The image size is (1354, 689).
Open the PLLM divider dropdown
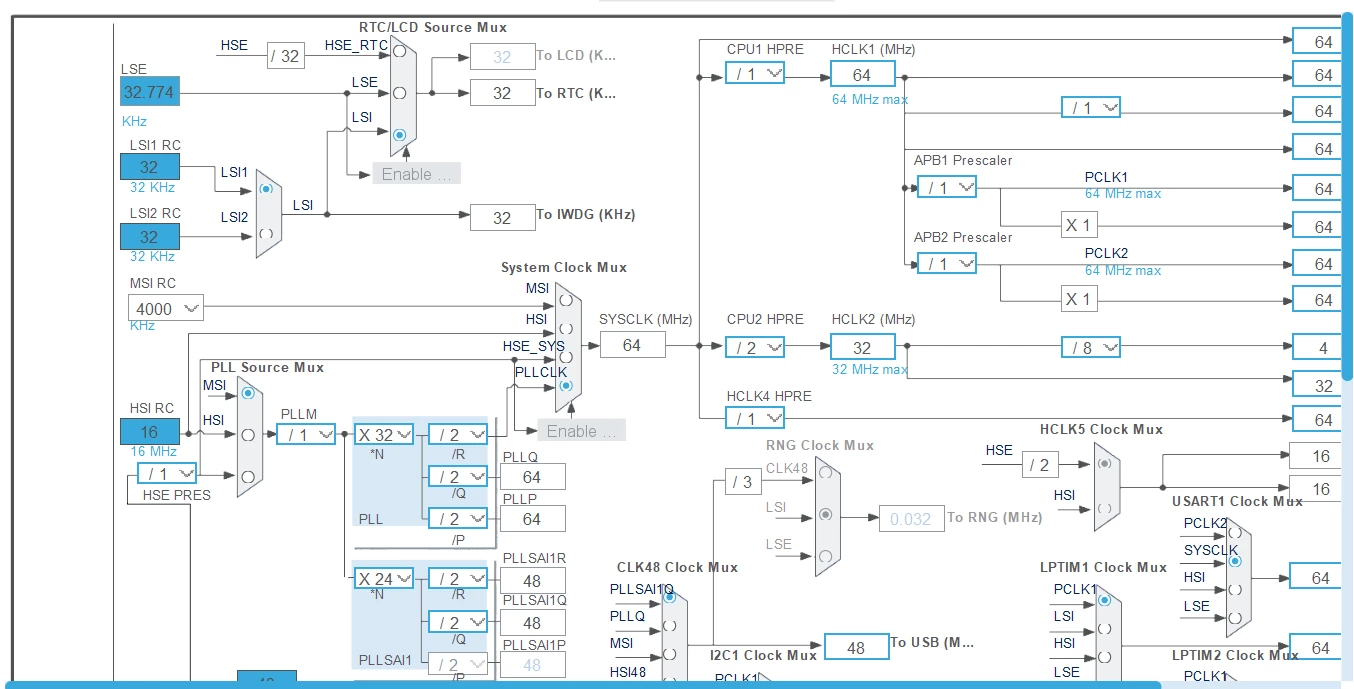pyautogui.click(x=305, y=435)
